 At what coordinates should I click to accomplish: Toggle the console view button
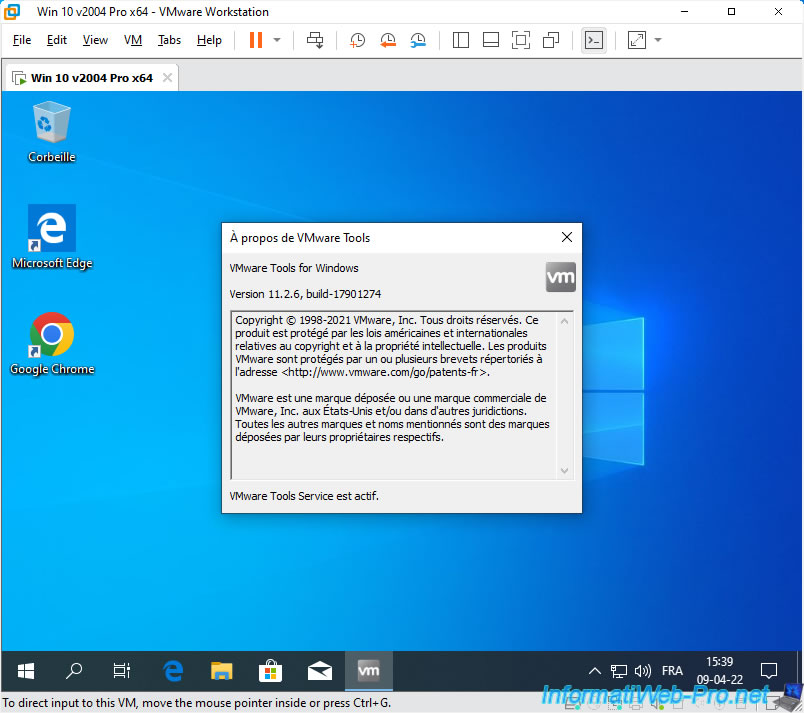click(x=594, y=40)
